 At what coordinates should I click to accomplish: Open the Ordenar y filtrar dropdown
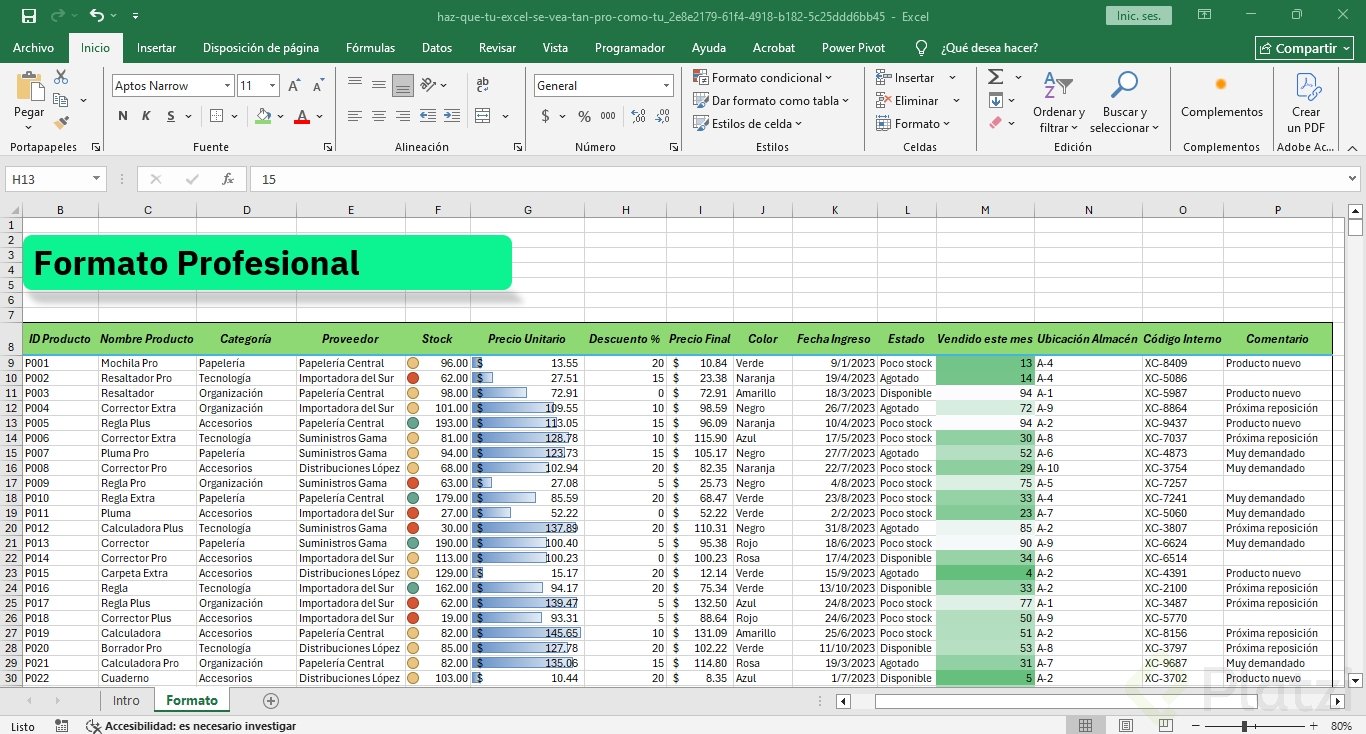pos(1058,102)
